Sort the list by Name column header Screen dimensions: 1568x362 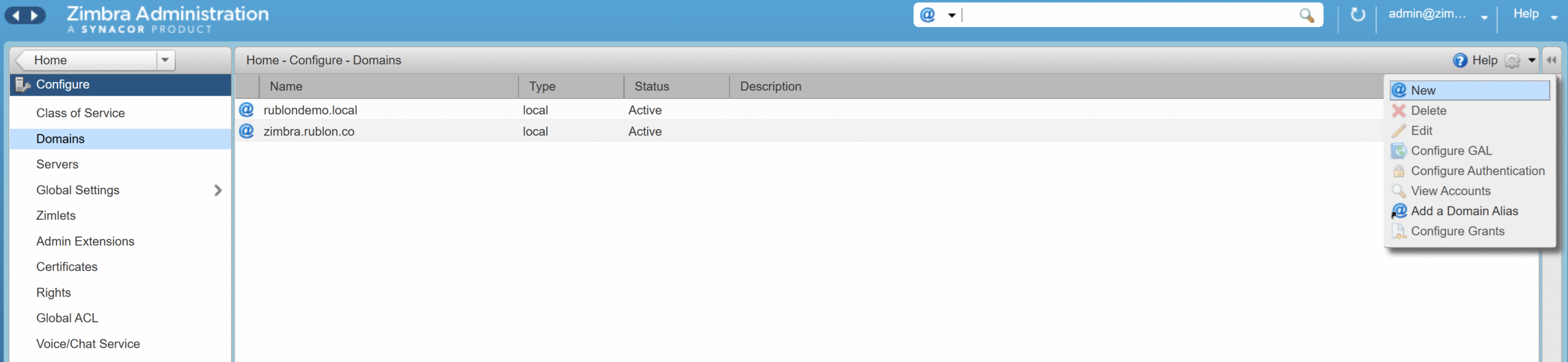[286, 86]
